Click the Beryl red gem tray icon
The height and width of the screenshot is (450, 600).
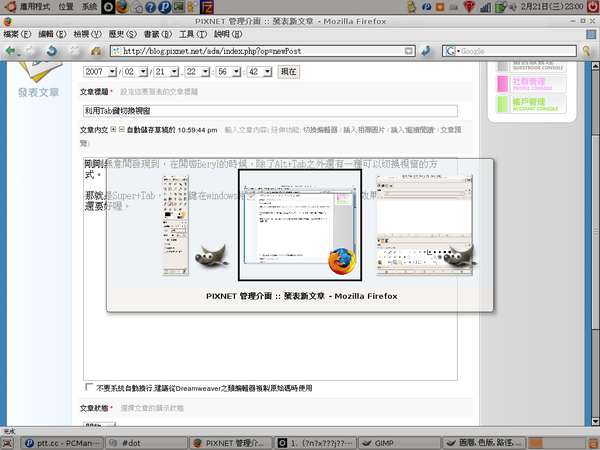(x=469, y=7)
